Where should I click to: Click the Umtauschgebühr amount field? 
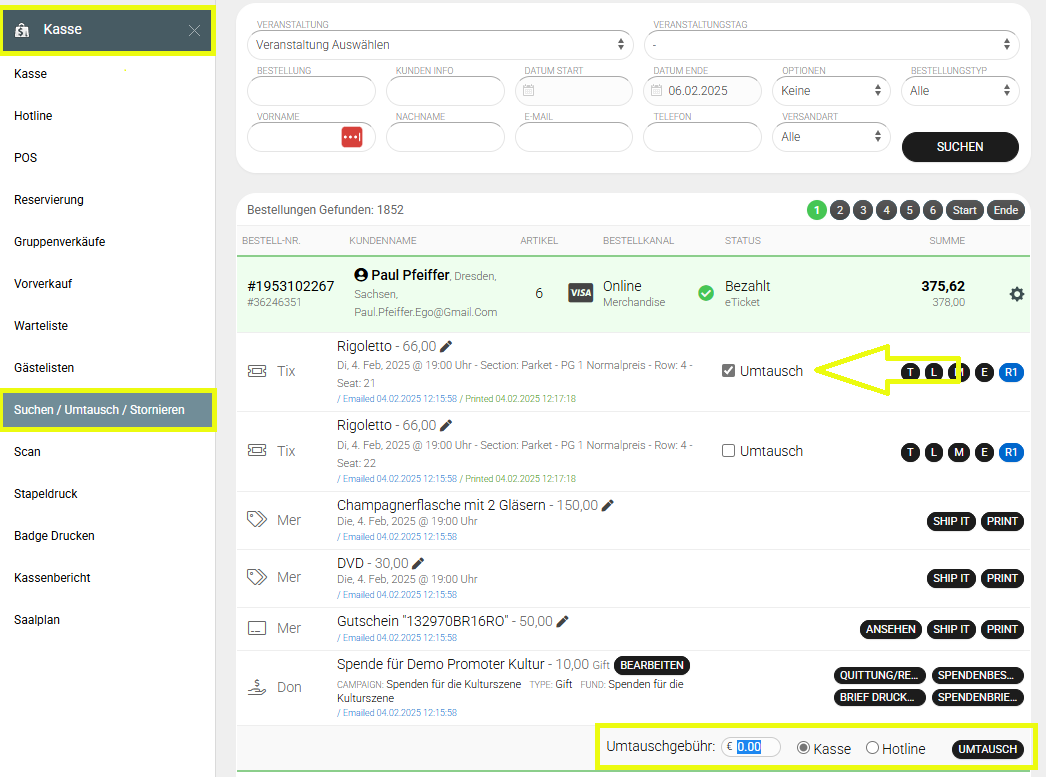[751, 747]
